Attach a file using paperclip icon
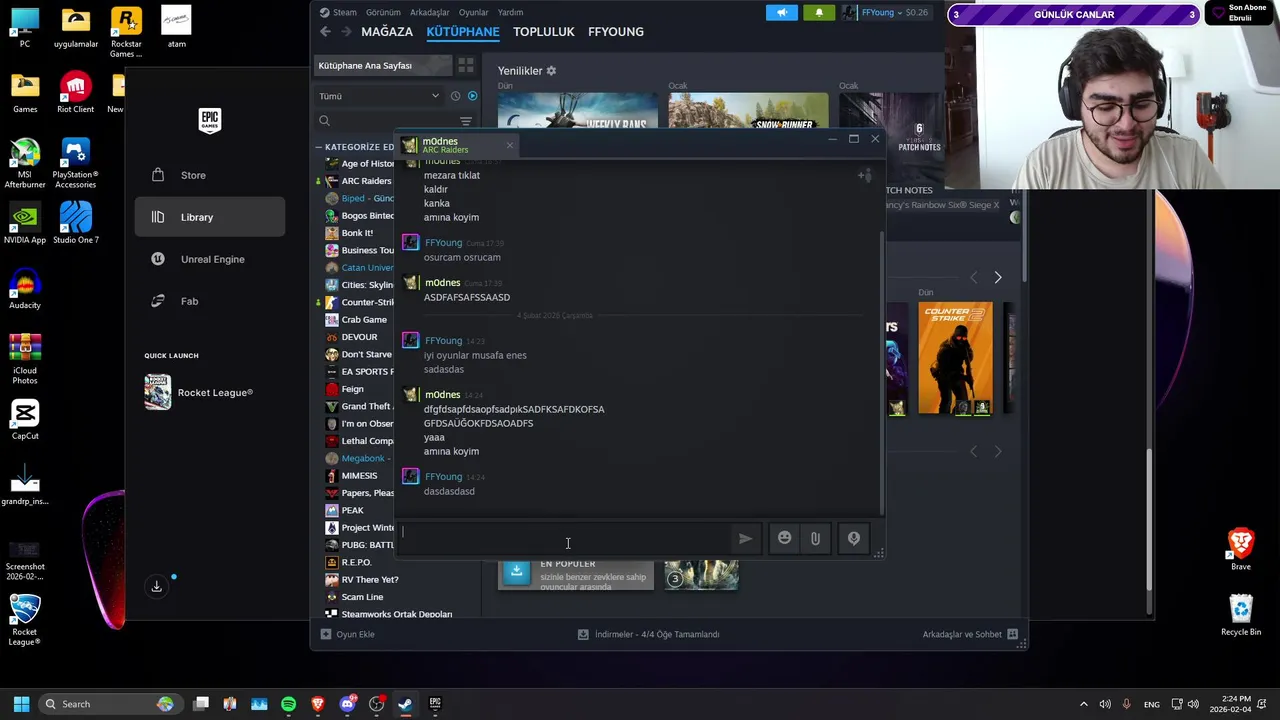The width and height of the screenshot is (1280, 720). click(x=816, y=538)
